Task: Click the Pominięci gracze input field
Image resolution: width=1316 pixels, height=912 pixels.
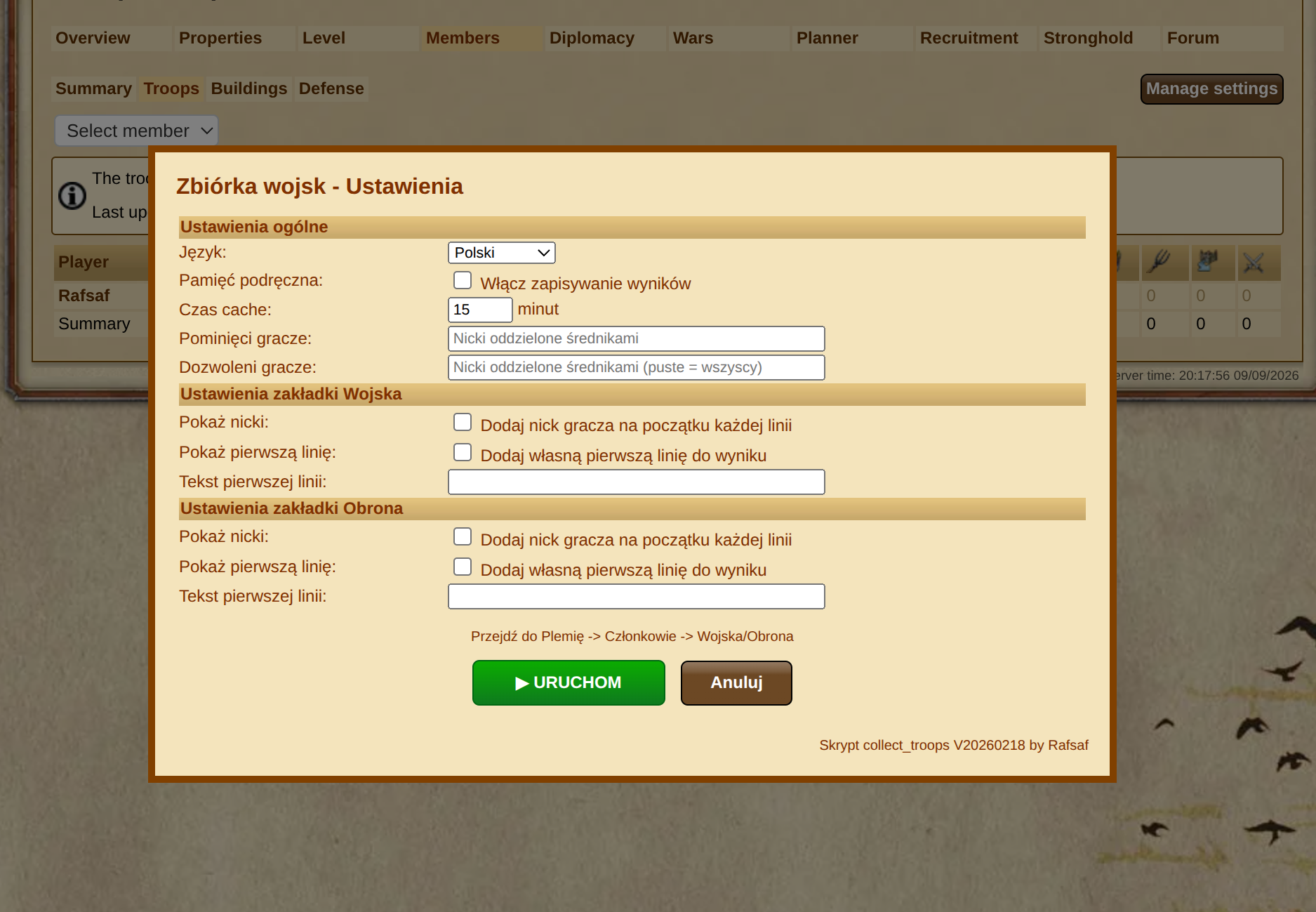Action: 637,338
